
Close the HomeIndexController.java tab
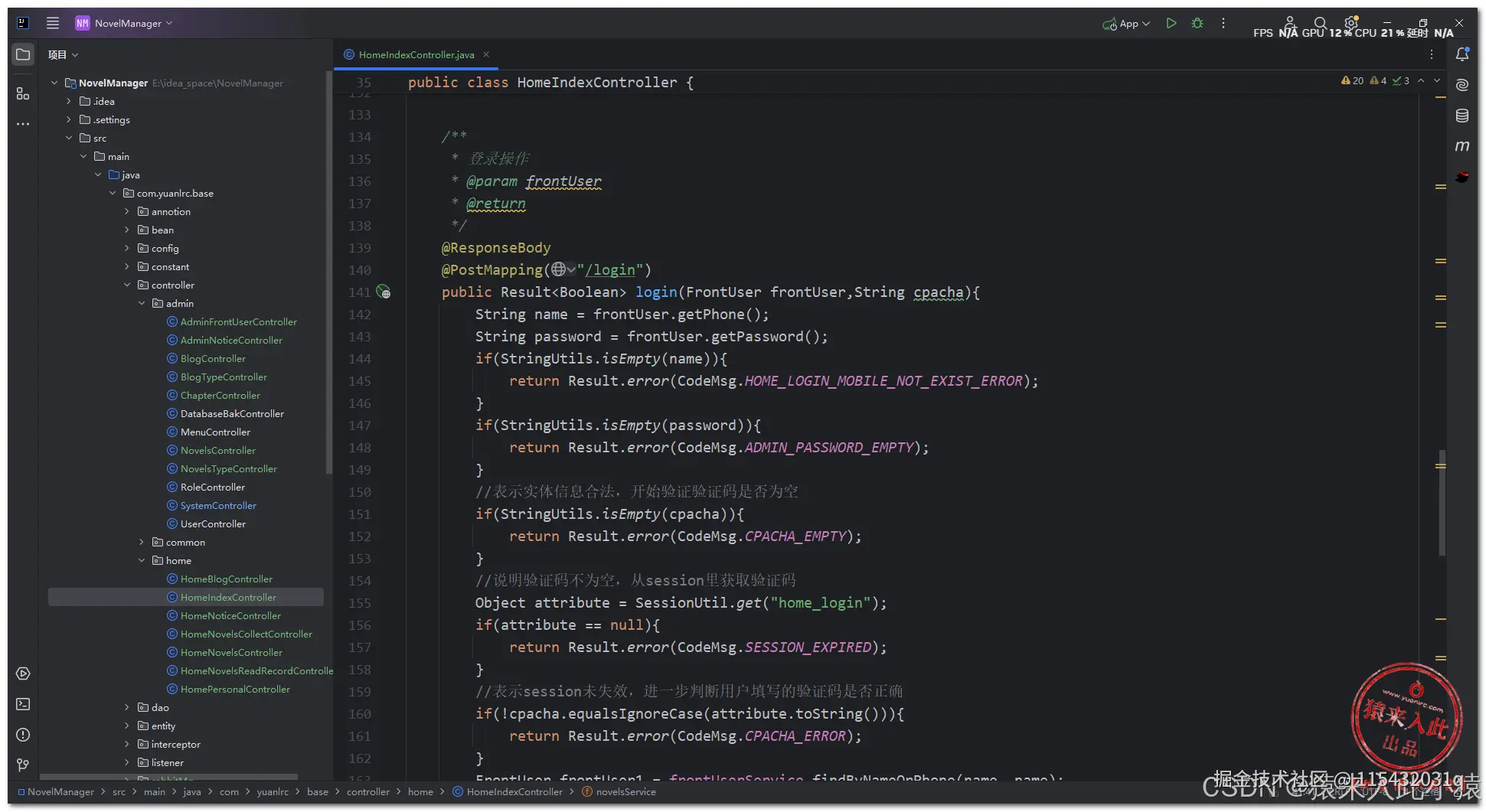click(x=486, y=54)
